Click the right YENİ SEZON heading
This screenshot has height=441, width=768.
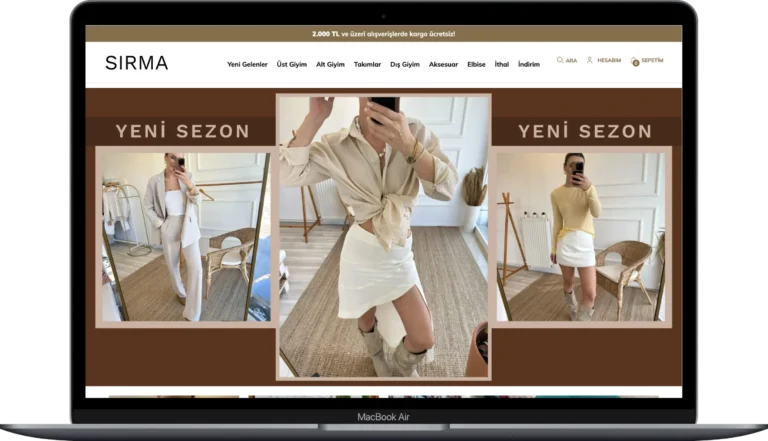[585, 131]
